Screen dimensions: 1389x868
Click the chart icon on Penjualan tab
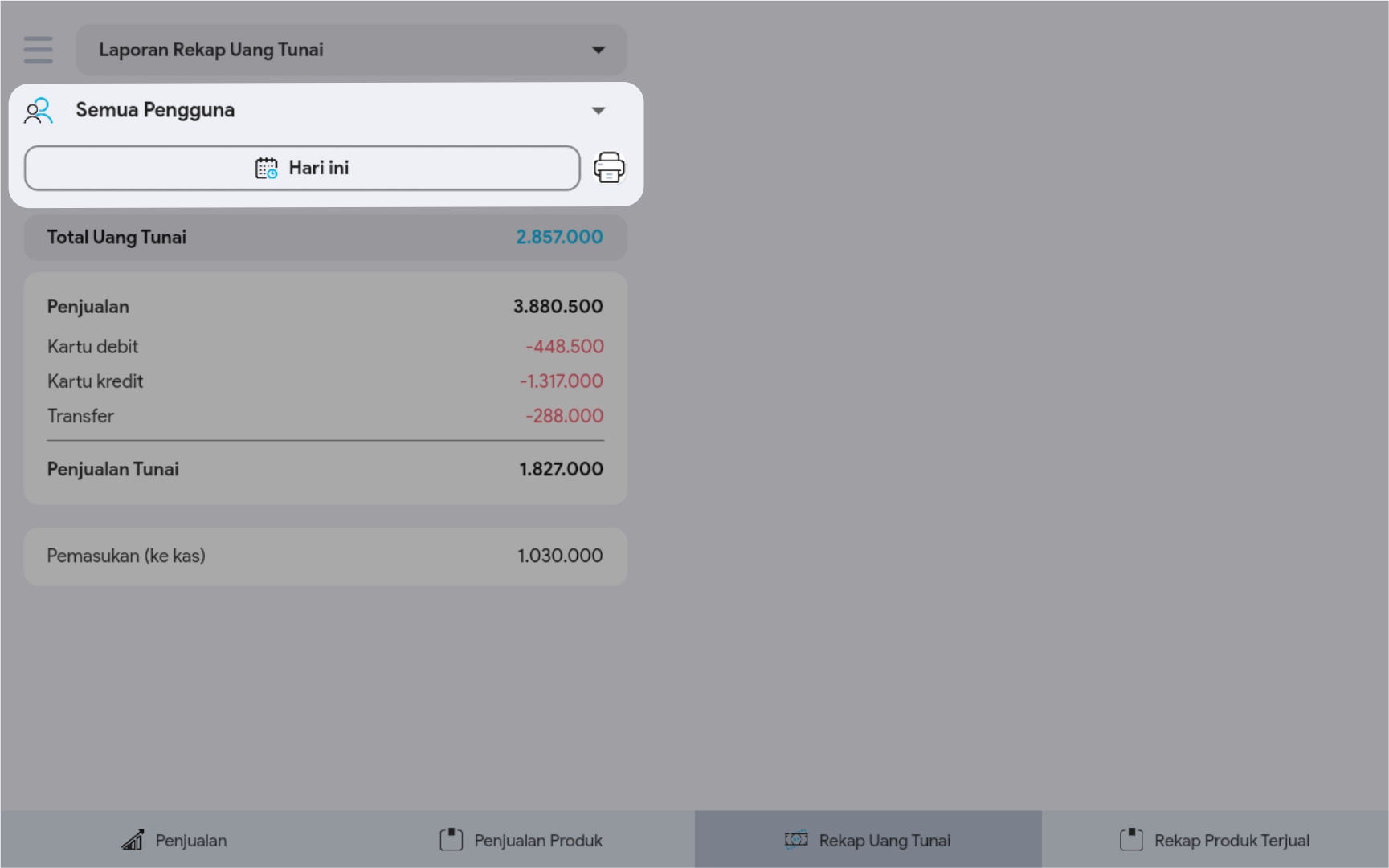[x=133, y=840]
